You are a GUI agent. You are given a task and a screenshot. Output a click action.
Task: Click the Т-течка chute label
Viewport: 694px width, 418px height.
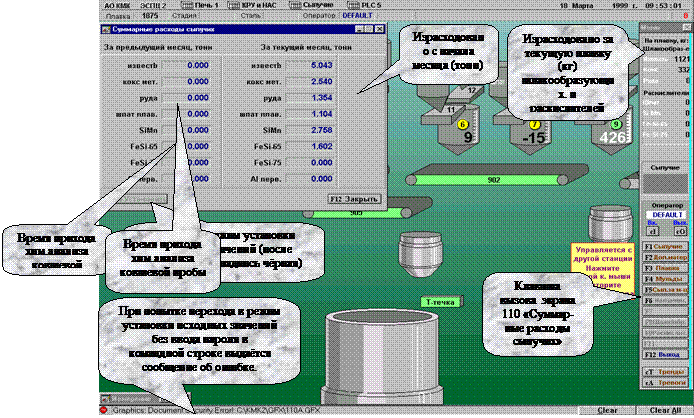(x=440, y=302)
